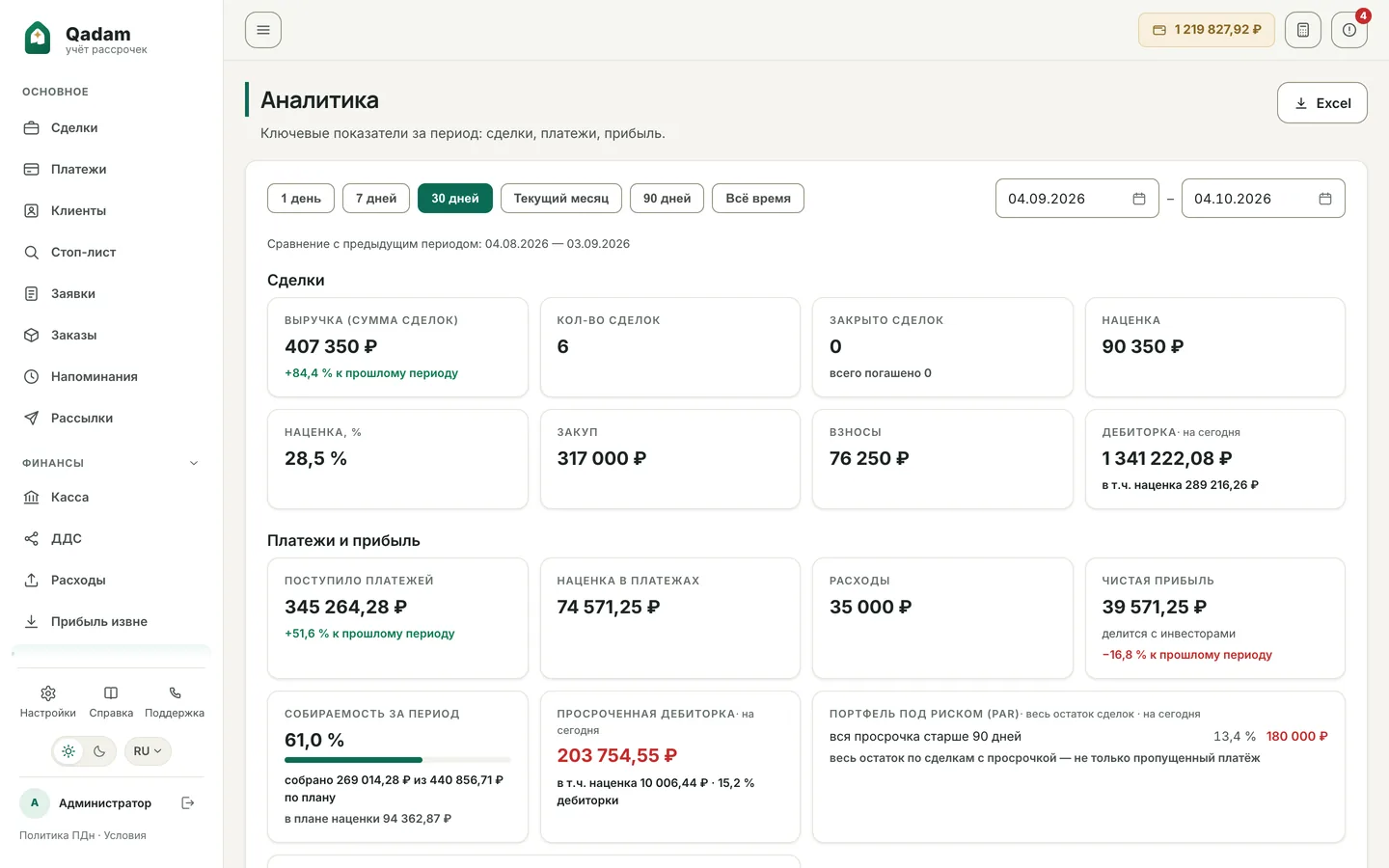Viewport: 1389px width, 868px height.
Task: Select the 30 дней period
Action: pos(455,199)
